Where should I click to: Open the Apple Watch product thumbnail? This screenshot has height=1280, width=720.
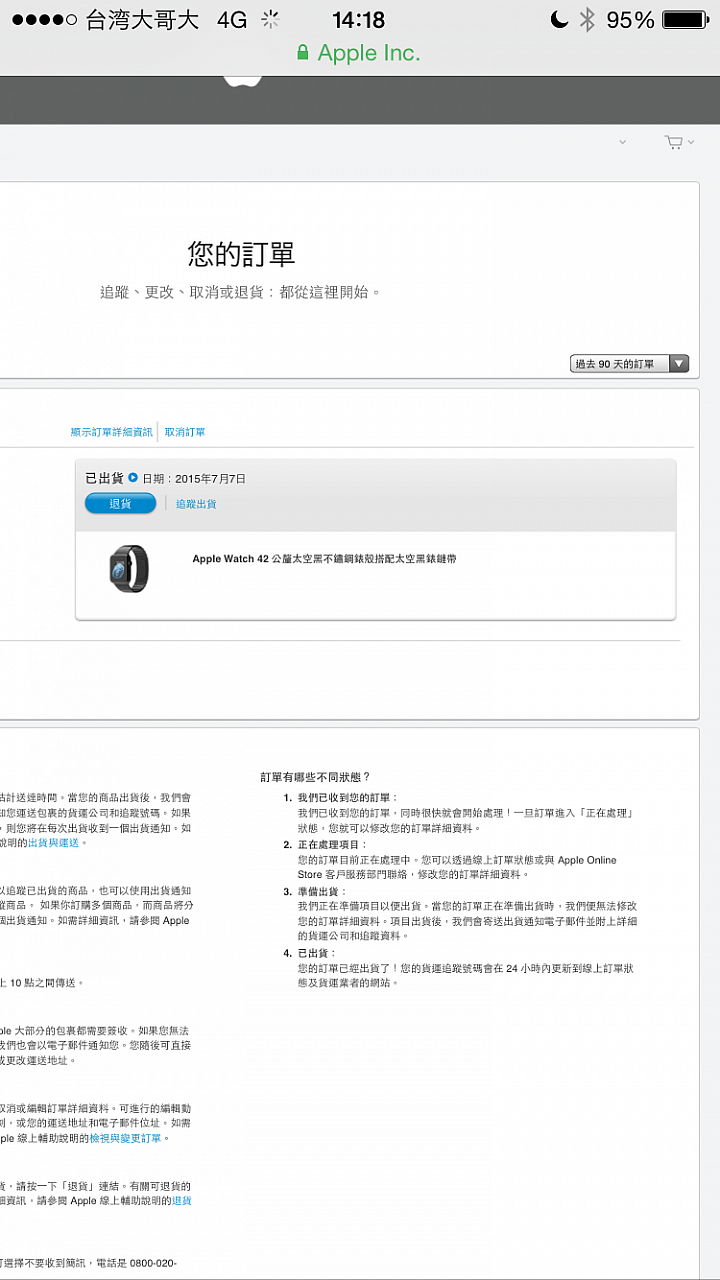pyautogui.click(x=128, y=569)
